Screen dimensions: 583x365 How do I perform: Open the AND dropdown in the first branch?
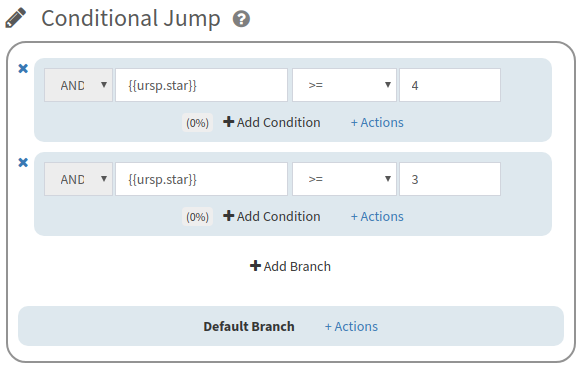78,85
